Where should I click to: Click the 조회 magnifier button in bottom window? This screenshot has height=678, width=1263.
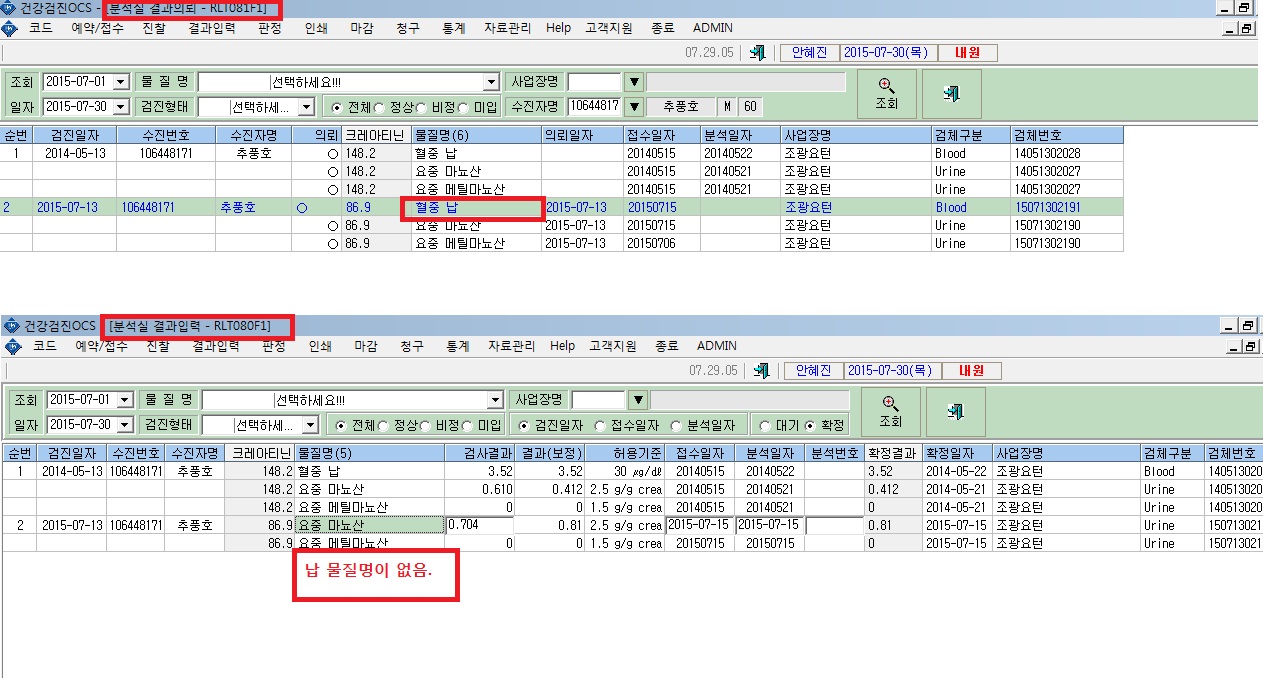tap(890, 412)
